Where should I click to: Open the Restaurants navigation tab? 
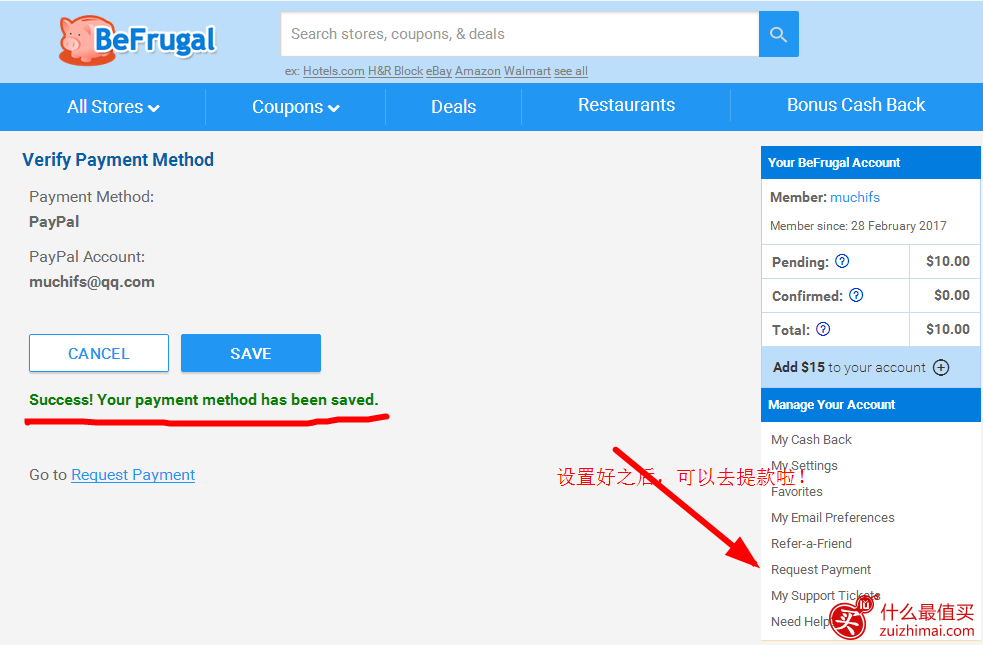tap(626, 105)
